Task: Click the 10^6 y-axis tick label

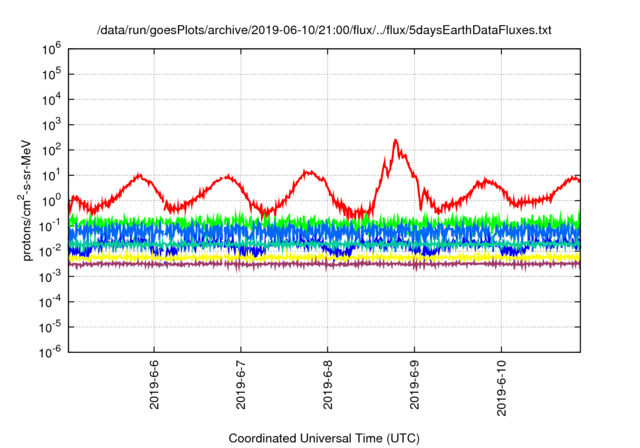Action: [x=51, y=50]
